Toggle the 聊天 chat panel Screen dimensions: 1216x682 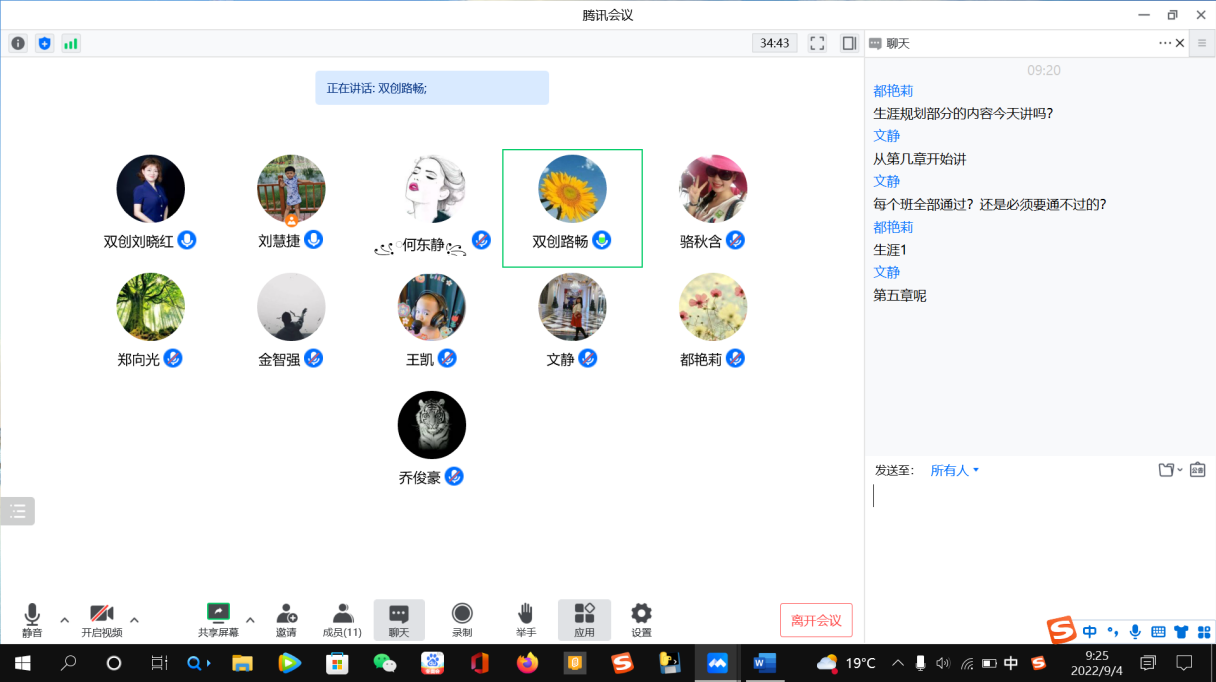pyautogui.click(x=399, y=620)
